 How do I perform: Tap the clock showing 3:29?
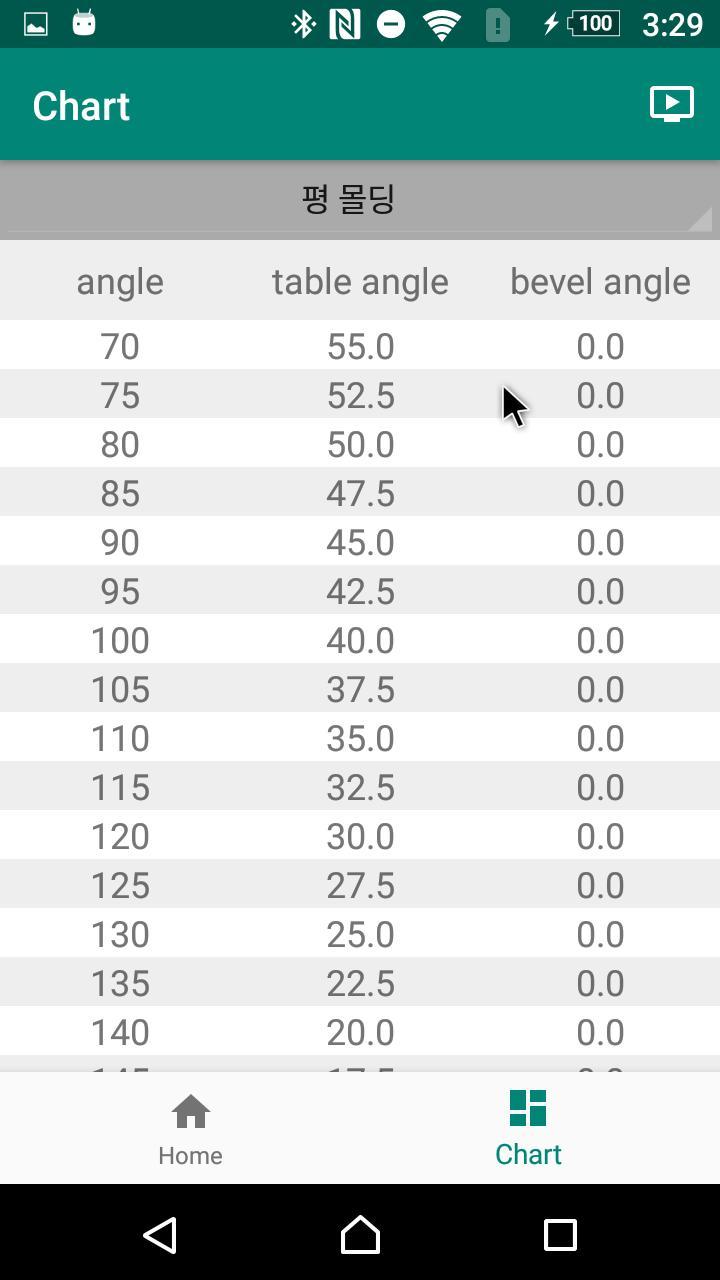coord(672,24)
